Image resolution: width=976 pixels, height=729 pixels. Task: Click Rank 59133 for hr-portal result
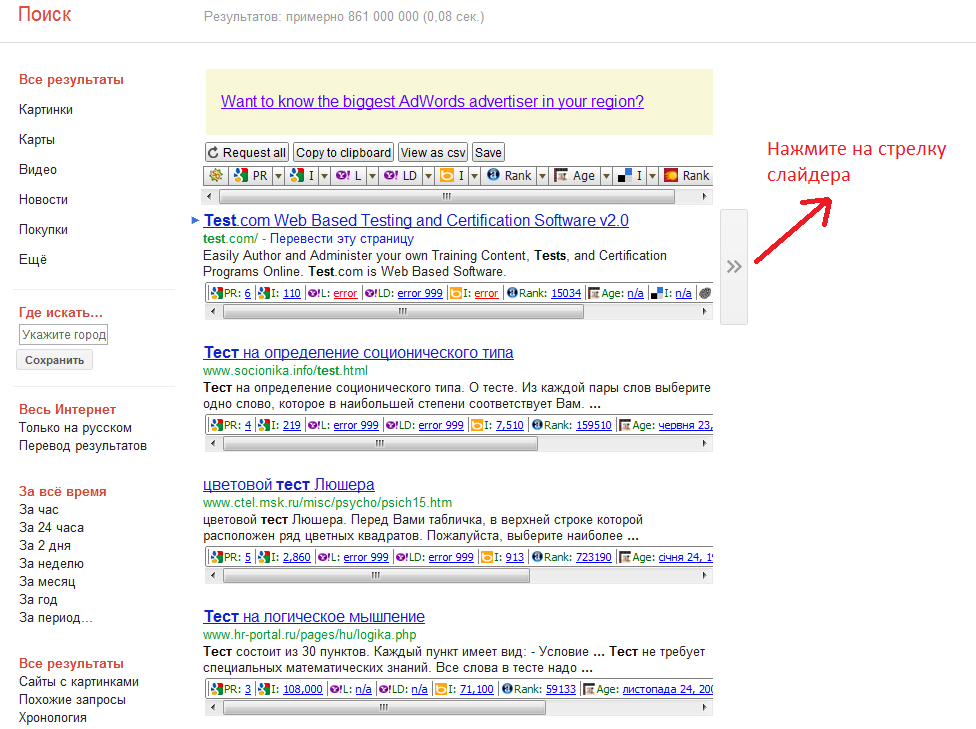(x=561, y=689)
